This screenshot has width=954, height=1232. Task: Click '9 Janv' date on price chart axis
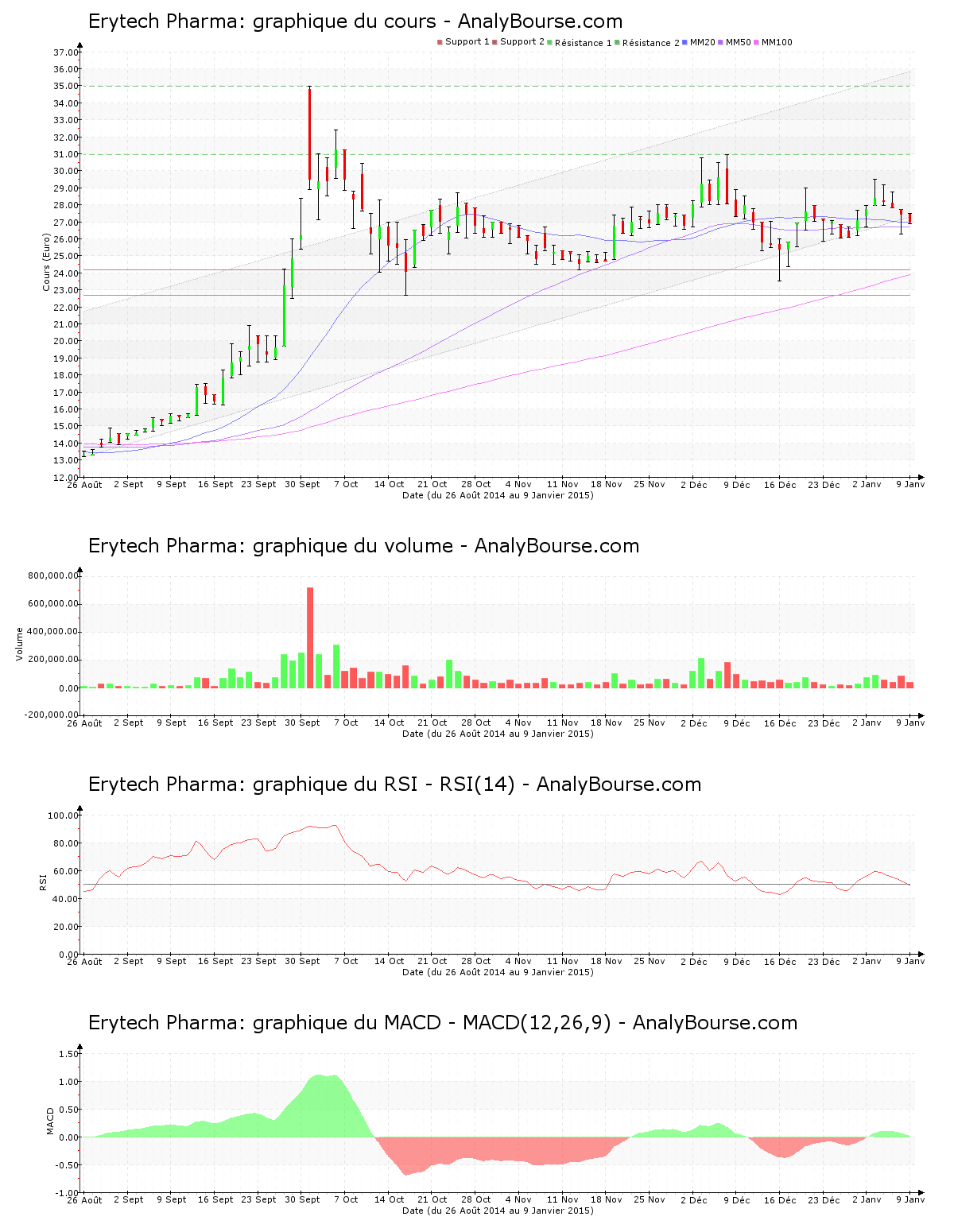tap(910, 484)
